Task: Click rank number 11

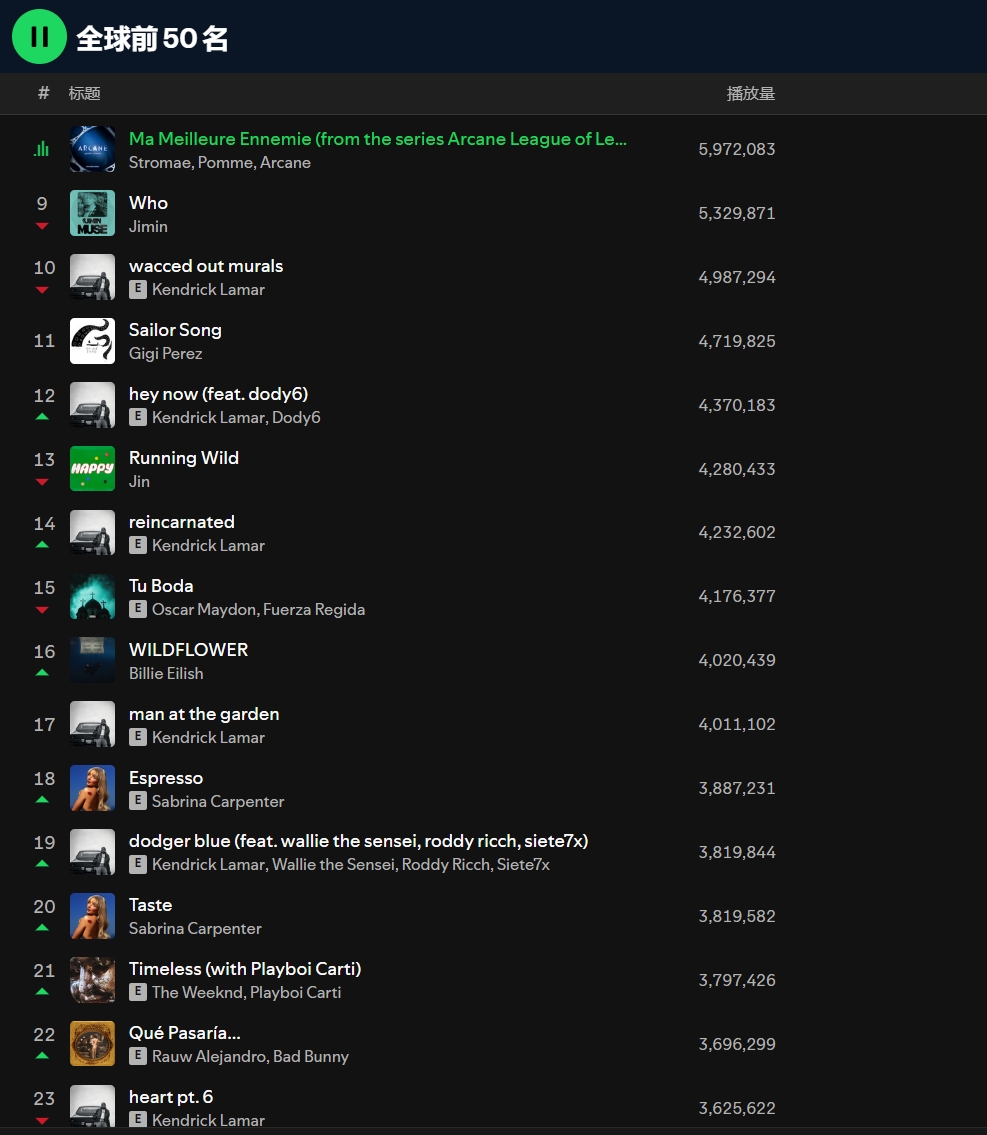Action: (43, 341)
